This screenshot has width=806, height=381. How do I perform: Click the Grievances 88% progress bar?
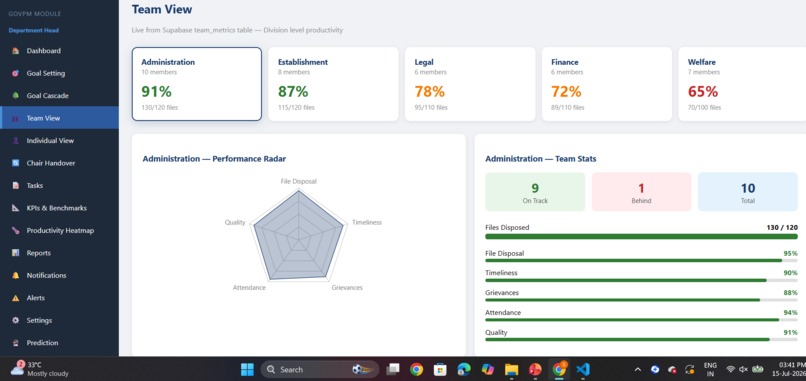[x=642, y=300]
